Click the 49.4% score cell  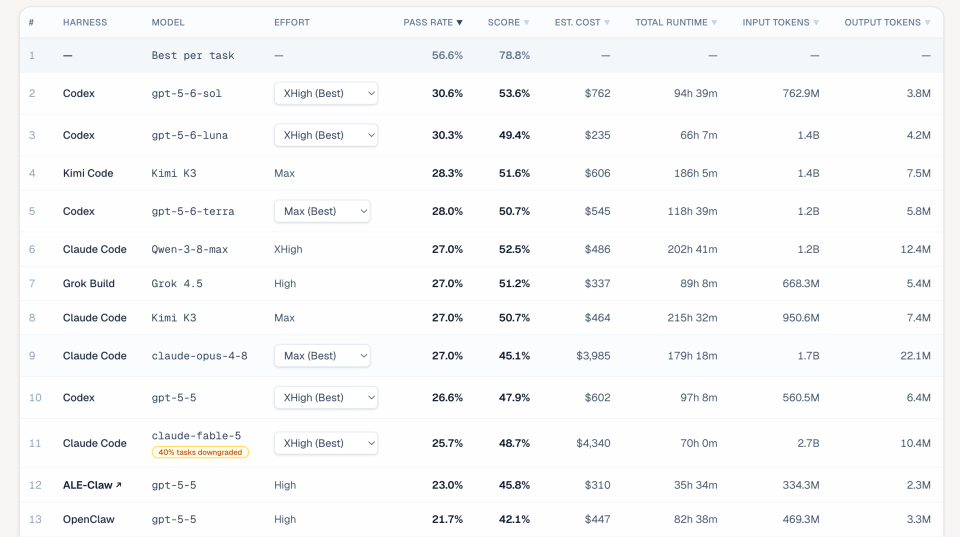(x=514, y=135)
